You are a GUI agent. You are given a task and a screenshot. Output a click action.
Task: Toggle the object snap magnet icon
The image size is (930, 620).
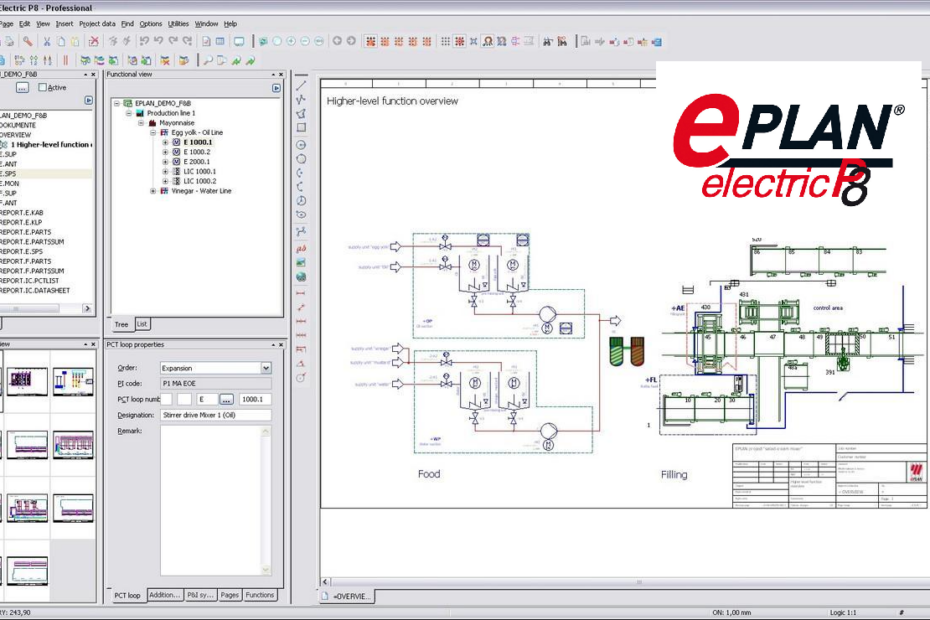(488, 42)
